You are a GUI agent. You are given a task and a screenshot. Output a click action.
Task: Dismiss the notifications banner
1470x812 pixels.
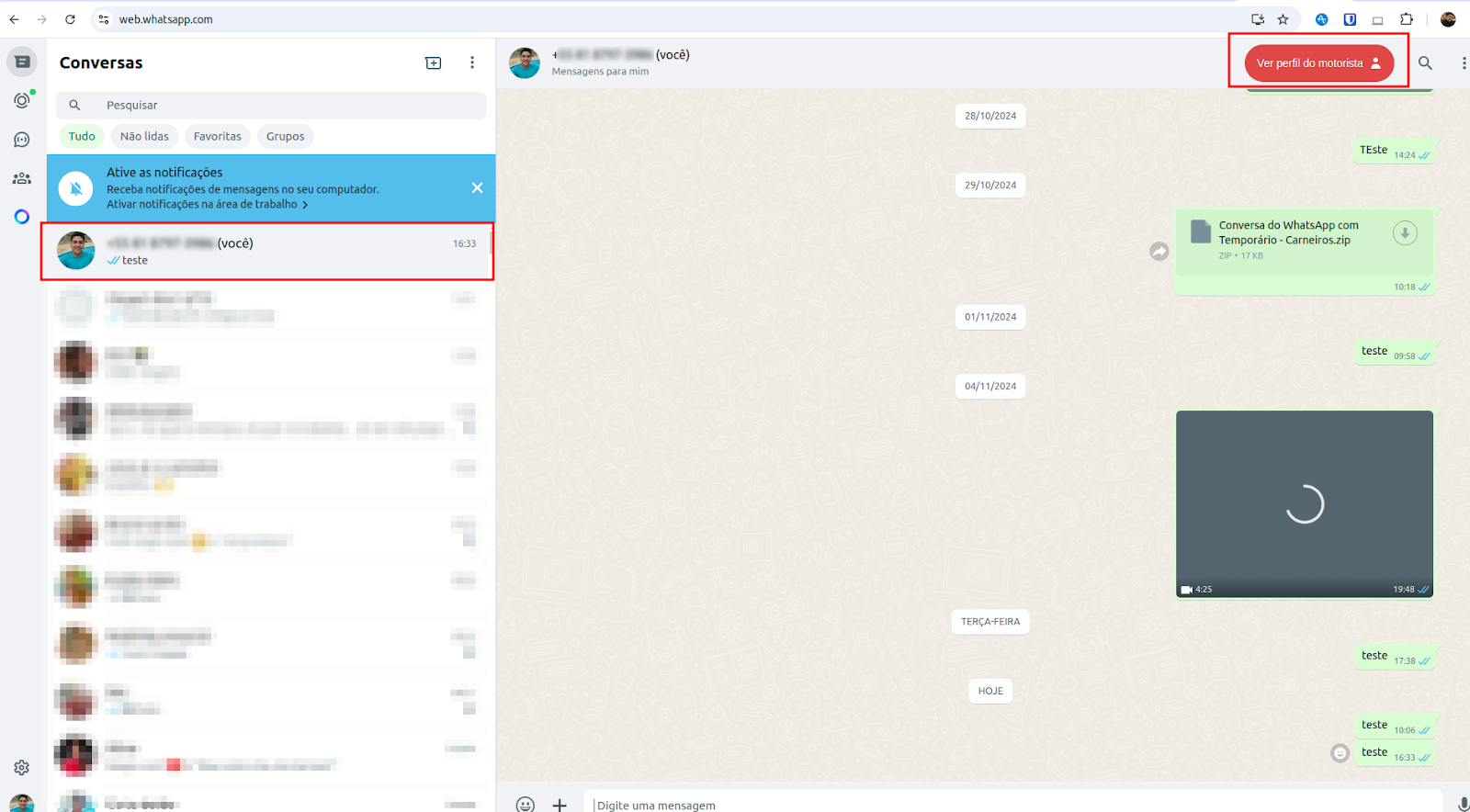(477, 187)
